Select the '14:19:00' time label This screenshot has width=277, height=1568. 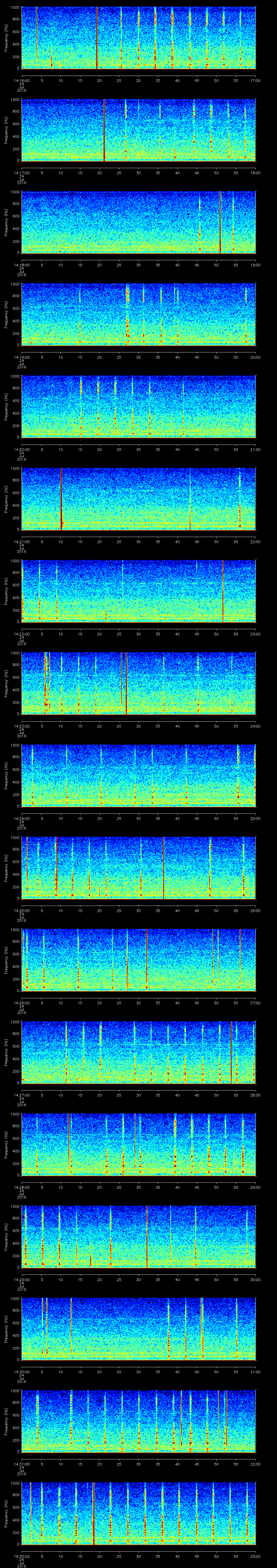21,357
